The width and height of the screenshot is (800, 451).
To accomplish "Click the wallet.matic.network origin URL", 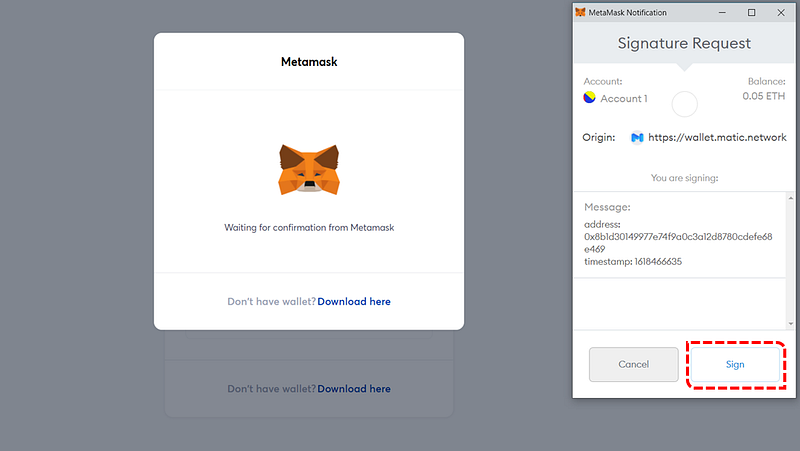I will pos(717,138).
